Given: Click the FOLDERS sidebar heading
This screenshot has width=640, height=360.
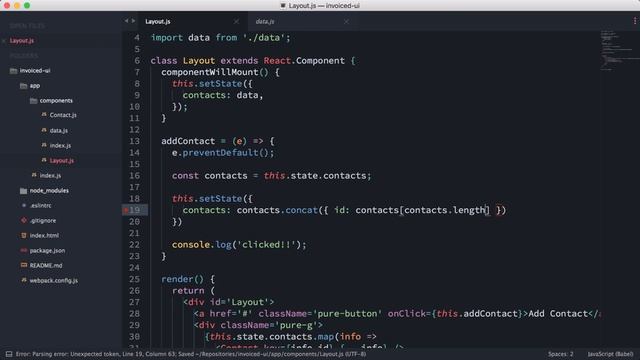Looking at the screenshot, I should point(24,56).
